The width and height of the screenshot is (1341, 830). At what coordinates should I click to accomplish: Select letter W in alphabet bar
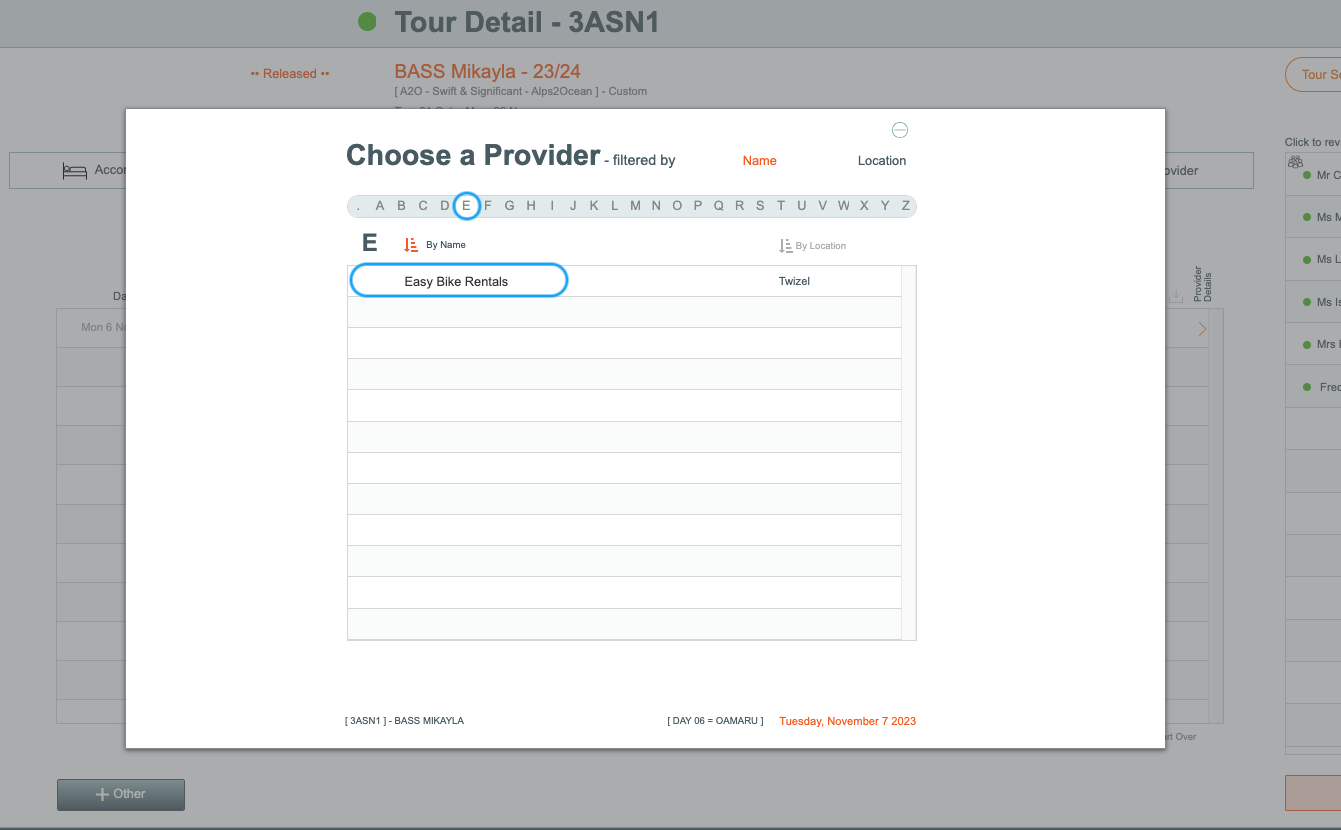[844, 206]
